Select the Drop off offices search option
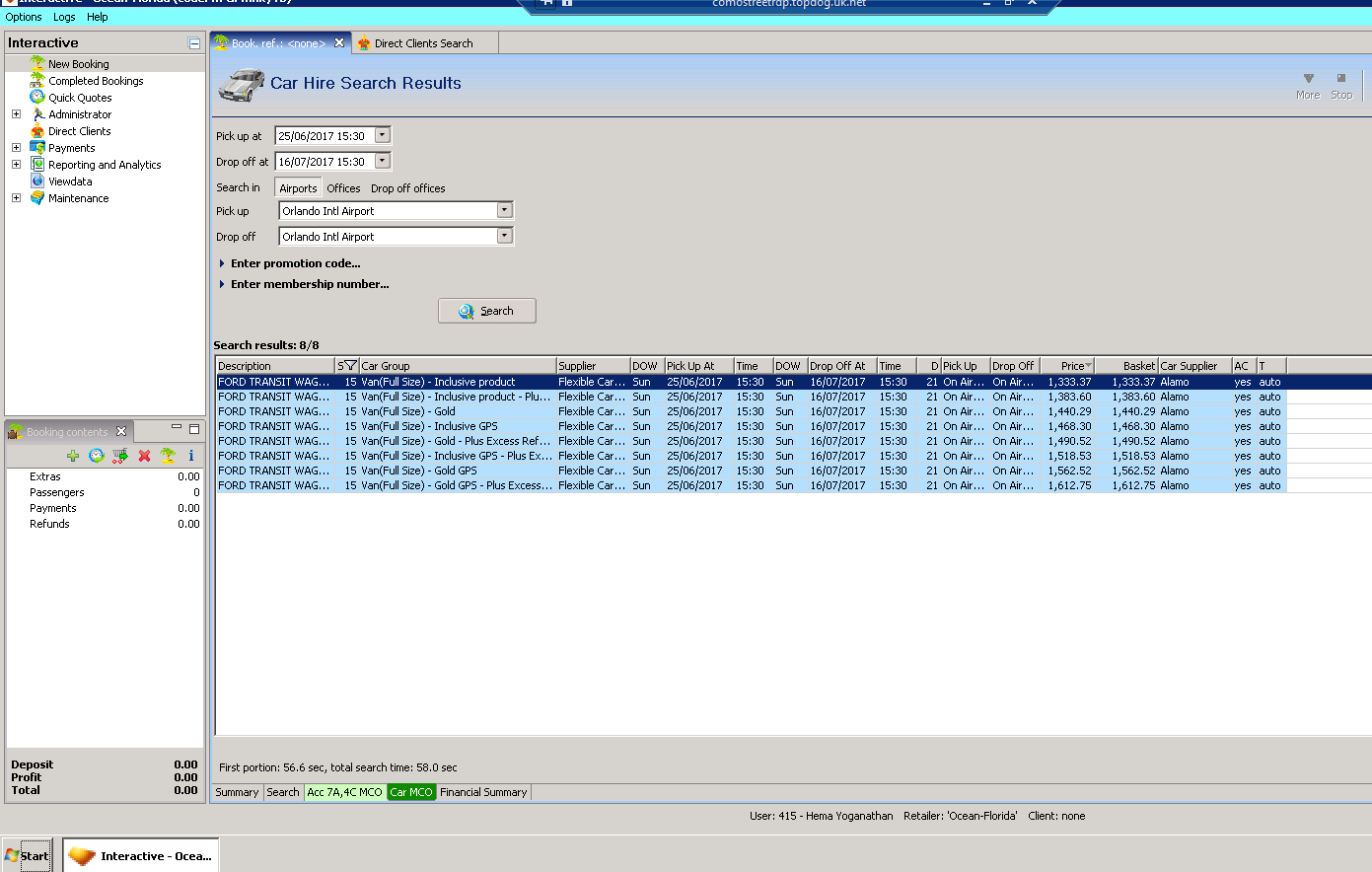 408,188
